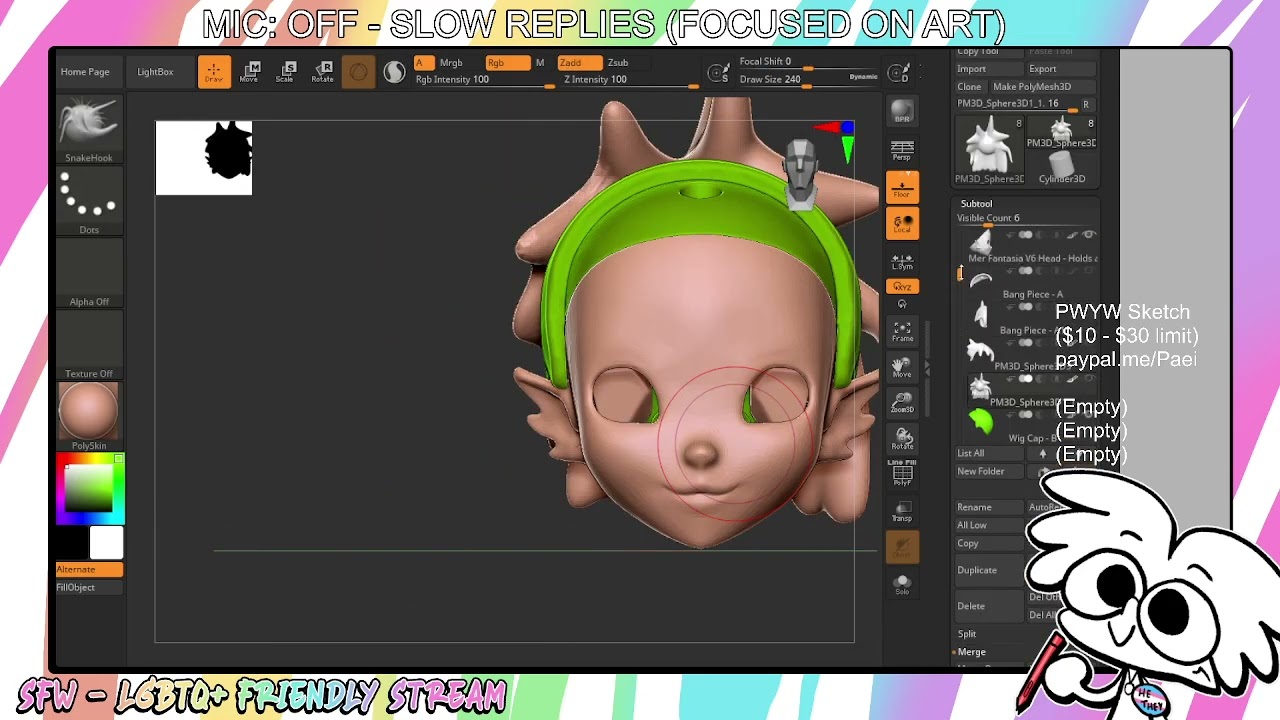This screenshot has height=720, width=1280.
Task: Toggle Perspective view (Persp)
Action: (902, 150)
